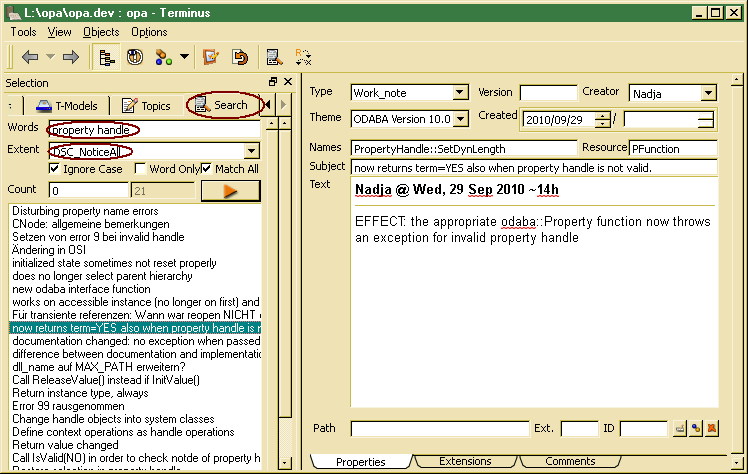Click the orange undo arrow toolbar icon
748x474 pixels.
click(x=240, y=57)
